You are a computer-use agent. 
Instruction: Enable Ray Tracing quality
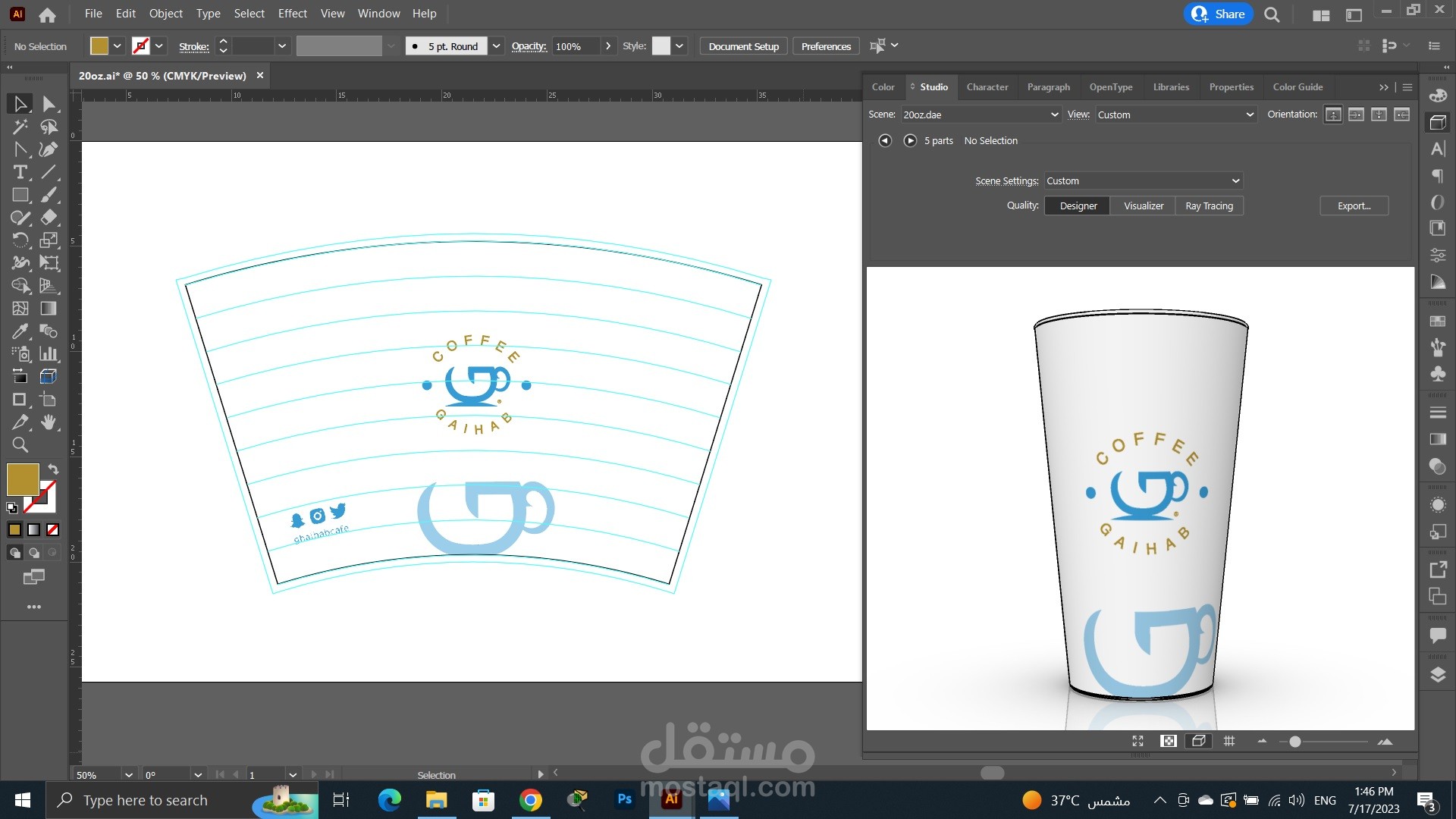1209,206
